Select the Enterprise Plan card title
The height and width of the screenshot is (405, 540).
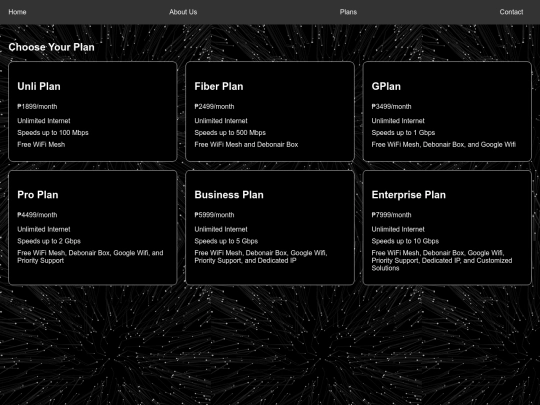(x=408, y=195)
